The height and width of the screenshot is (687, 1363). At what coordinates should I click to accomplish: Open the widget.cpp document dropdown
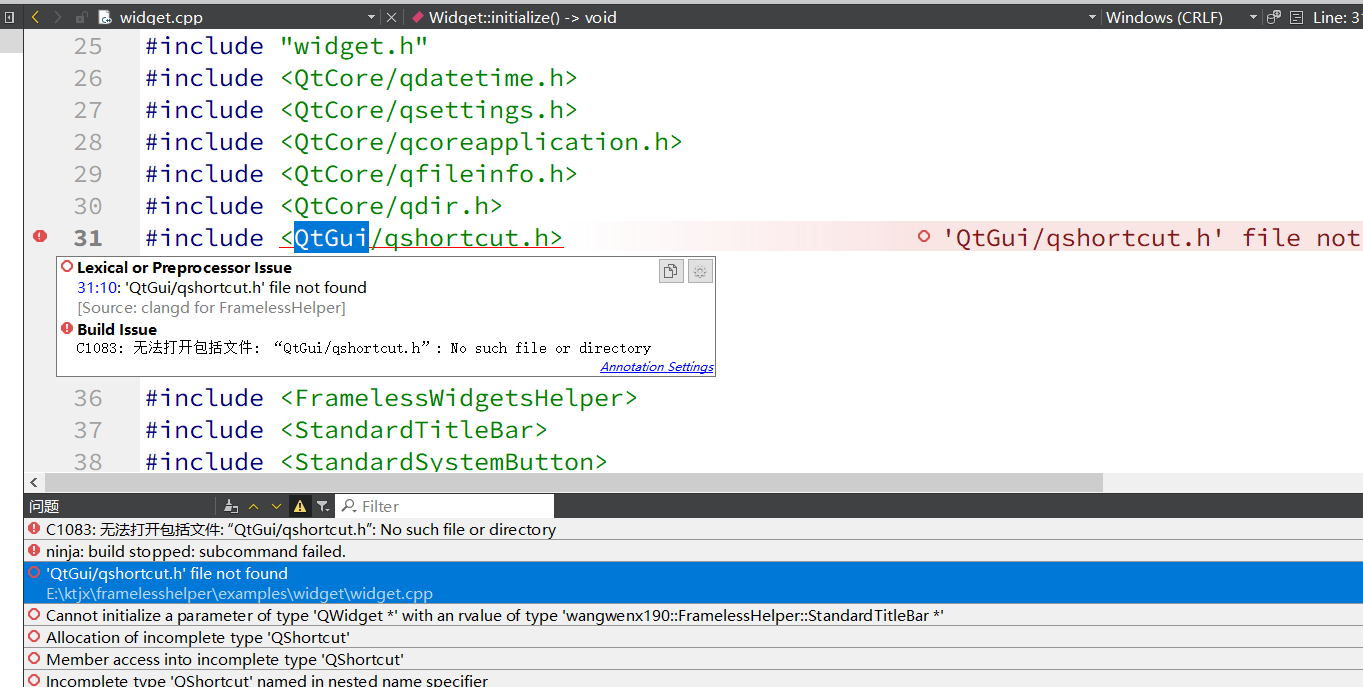point(371,17)
